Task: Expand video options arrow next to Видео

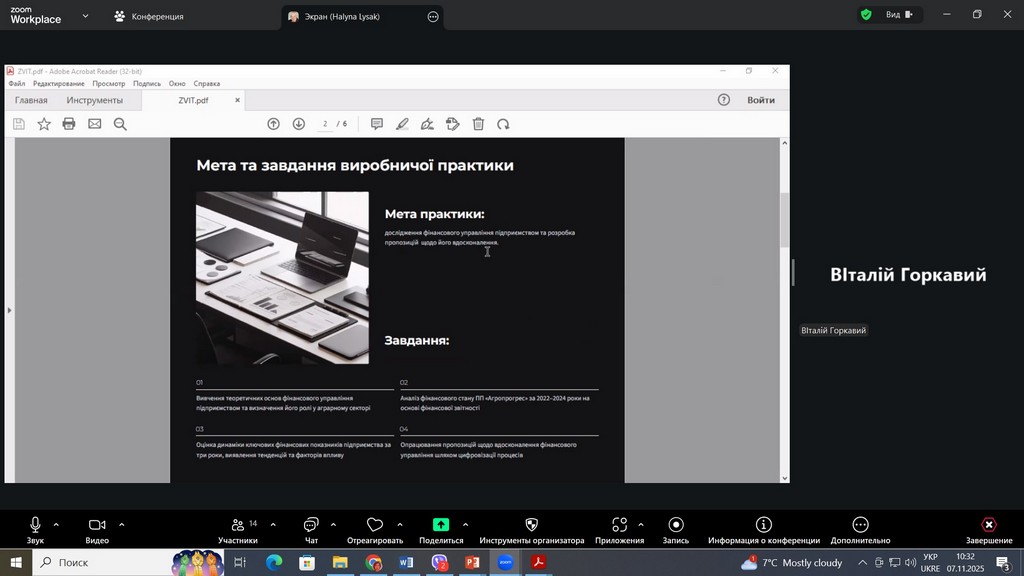Action: 122,524
